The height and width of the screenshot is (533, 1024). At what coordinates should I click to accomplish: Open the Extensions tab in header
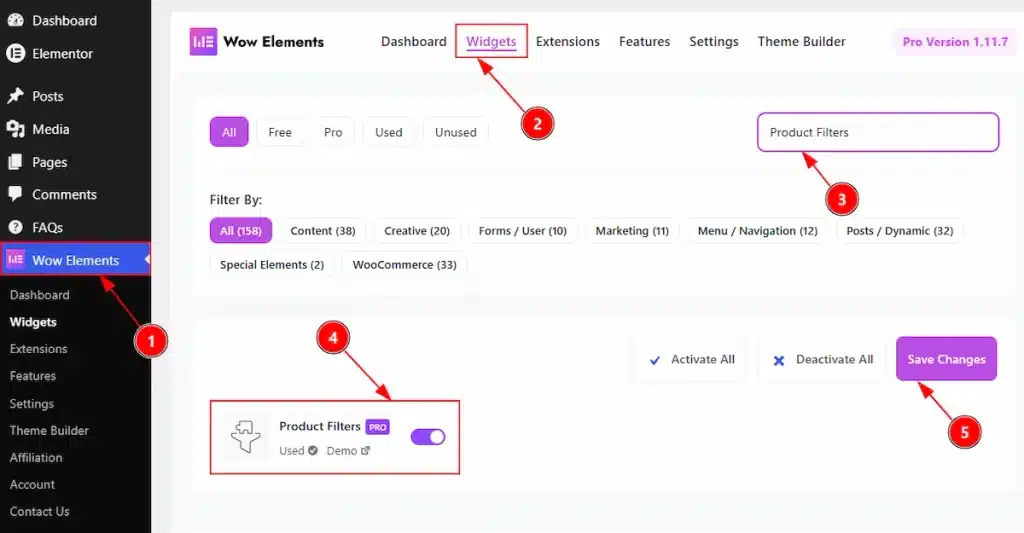coord(568,41)
